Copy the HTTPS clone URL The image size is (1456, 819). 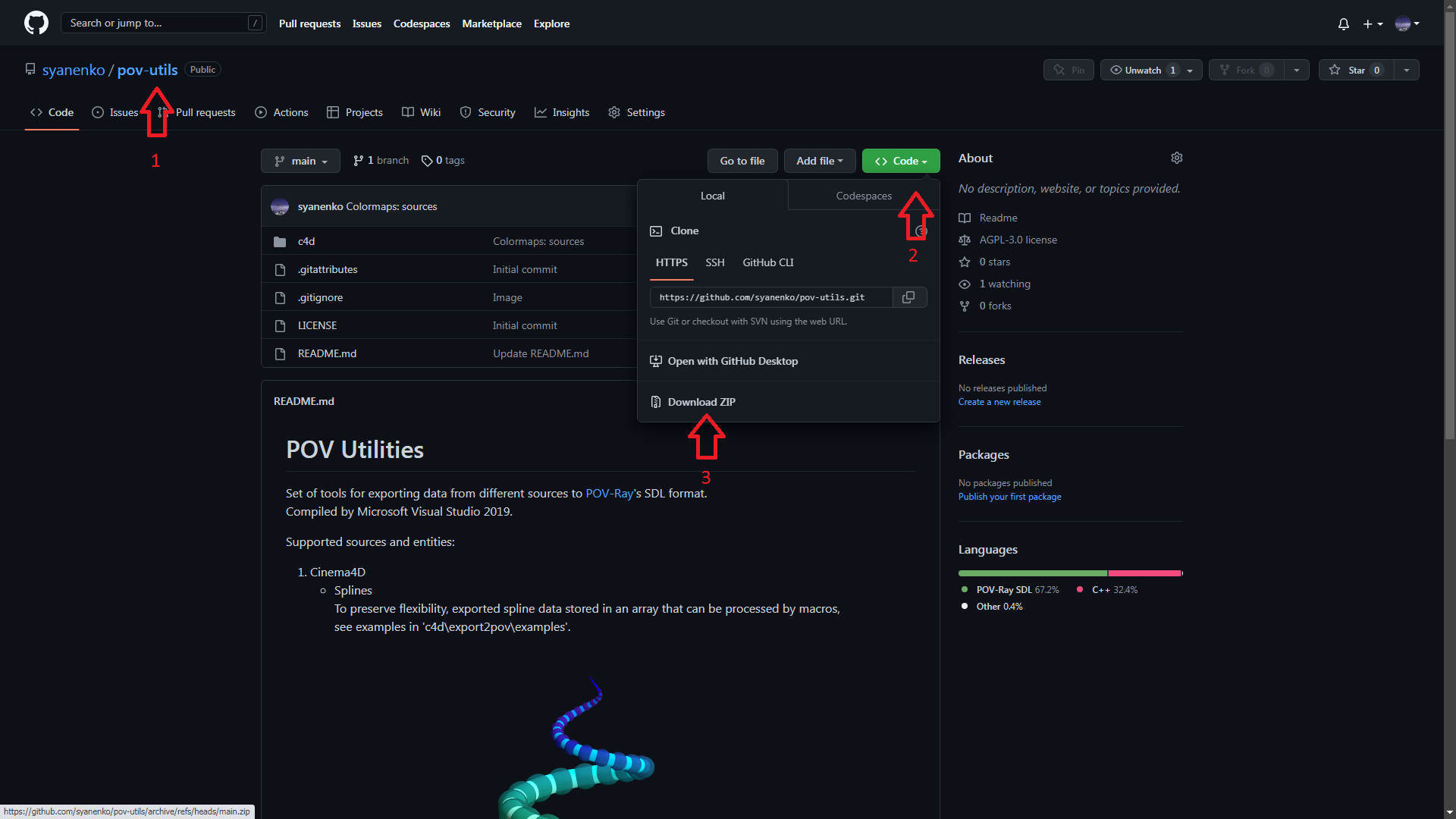(908, 297)
